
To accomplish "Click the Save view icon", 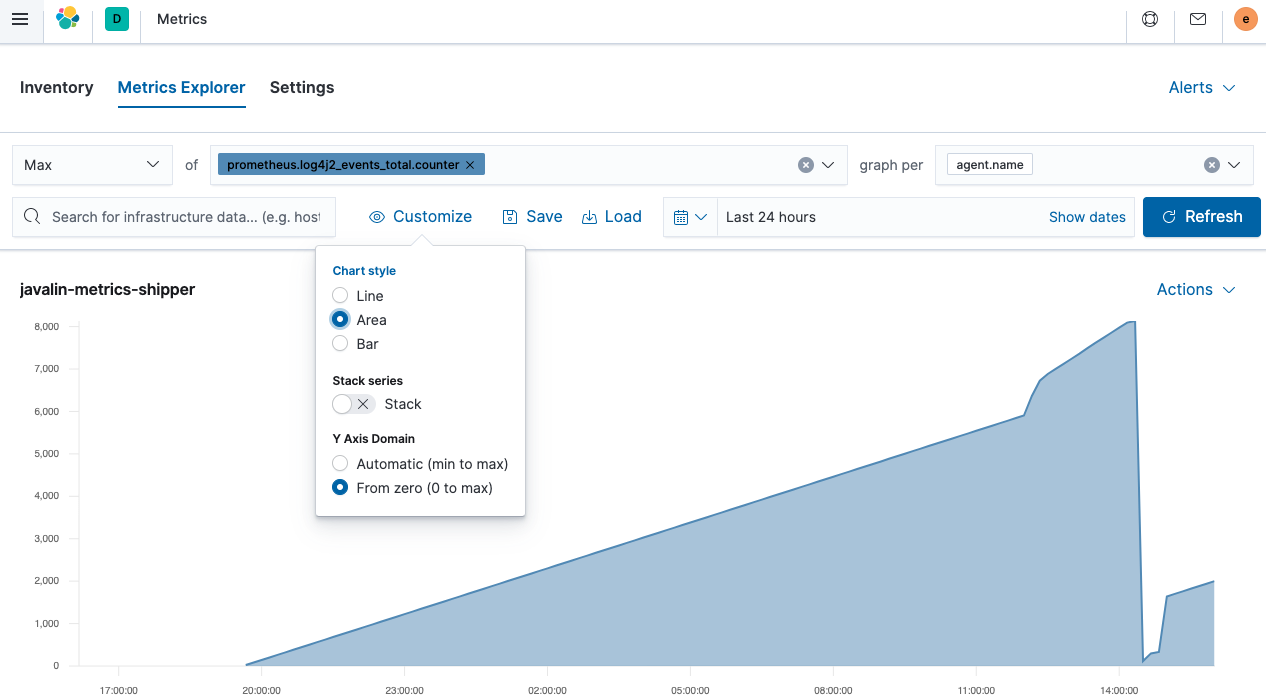I will pos(532,216).
